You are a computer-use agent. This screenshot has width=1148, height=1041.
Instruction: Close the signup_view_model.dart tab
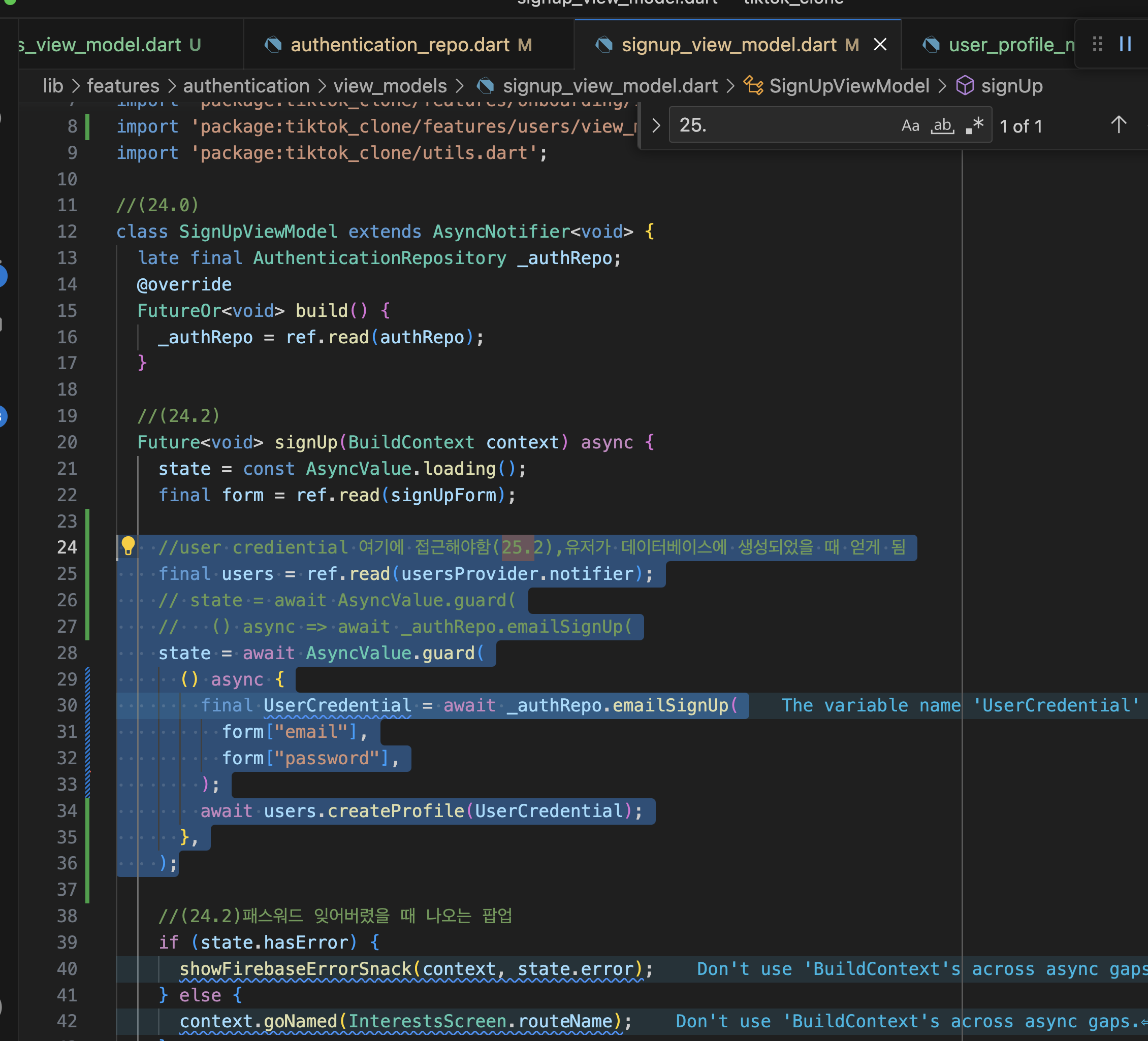click(x=880, y=44)
